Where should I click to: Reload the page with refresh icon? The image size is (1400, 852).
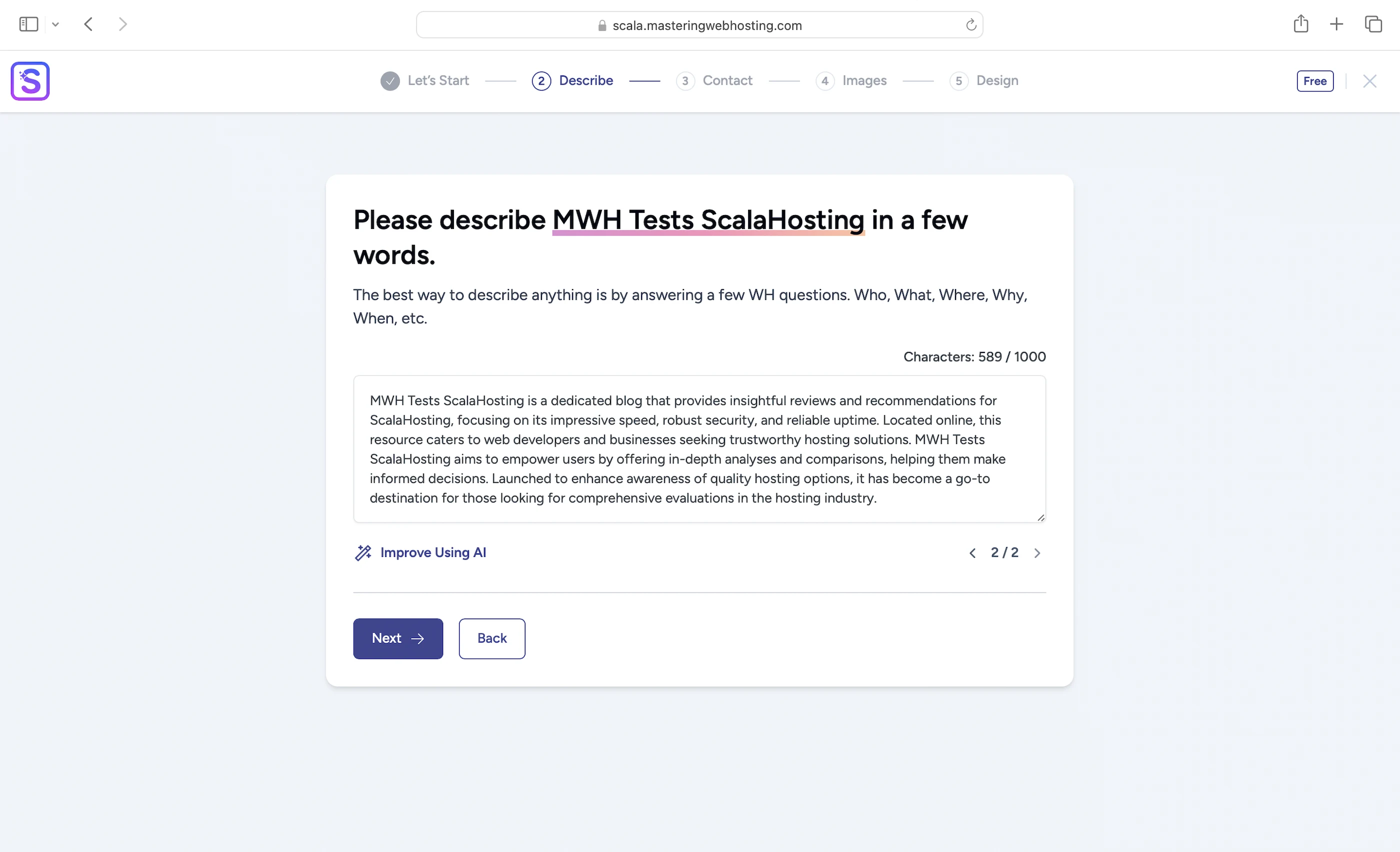971,25
